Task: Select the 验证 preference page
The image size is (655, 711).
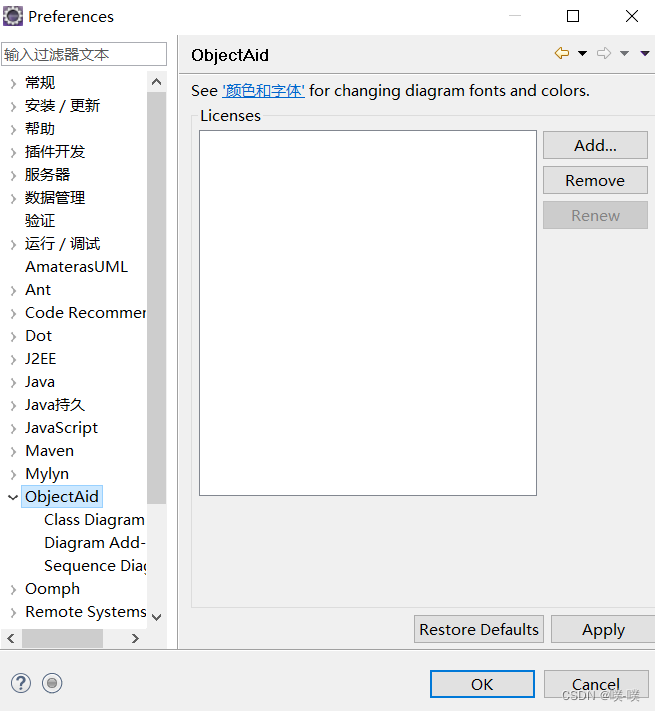Action: pos(40,221)
